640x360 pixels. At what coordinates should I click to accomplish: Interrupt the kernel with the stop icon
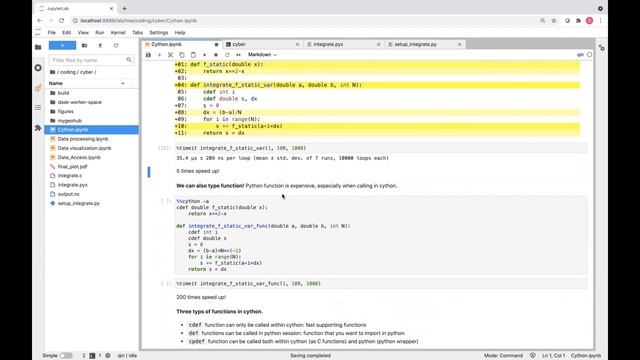[216, 55]
